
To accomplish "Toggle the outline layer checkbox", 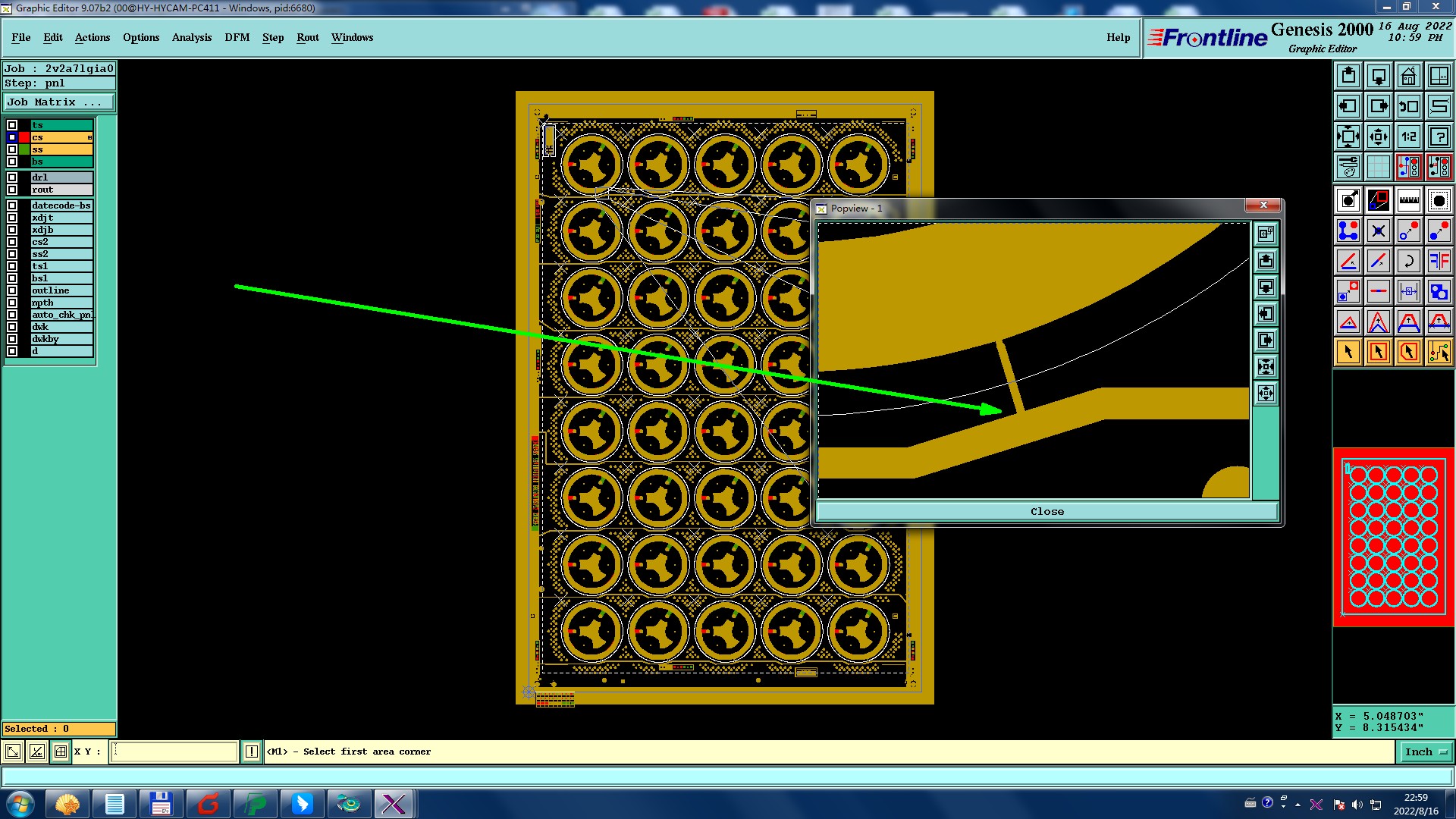I will click(x=12, y=290).
